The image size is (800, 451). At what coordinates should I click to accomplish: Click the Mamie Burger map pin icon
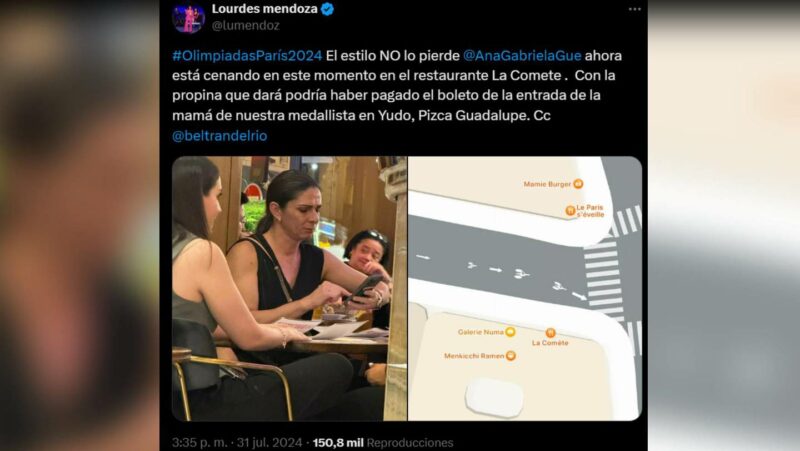pyautogui.click(x=578, y=184)
